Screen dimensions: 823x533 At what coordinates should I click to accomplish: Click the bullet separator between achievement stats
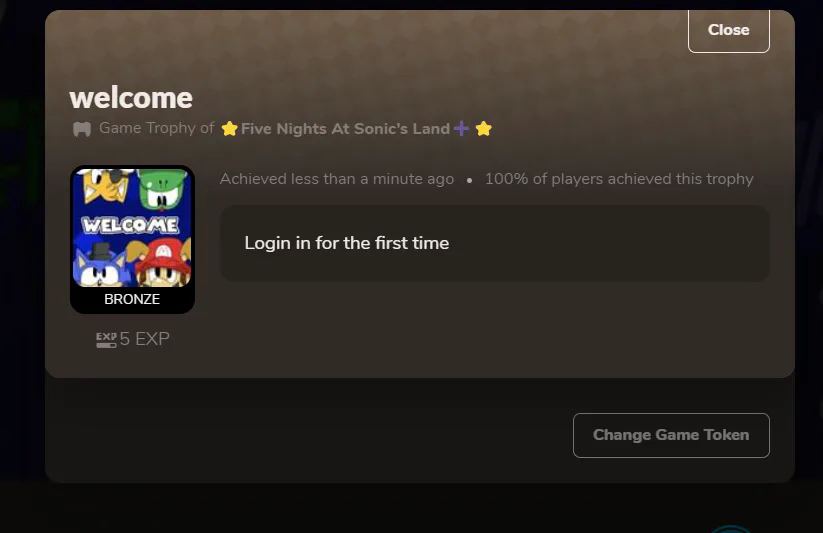tap(469, 181)
